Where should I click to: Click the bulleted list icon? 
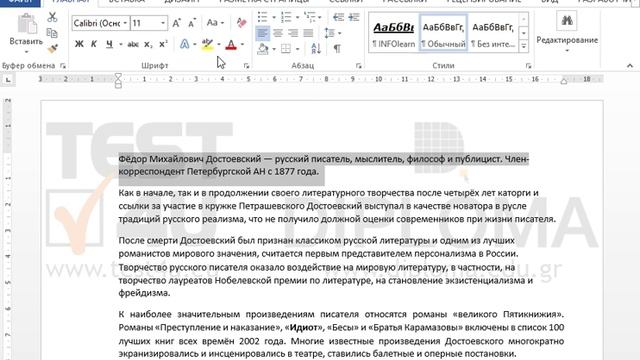[x=262, y=17]
